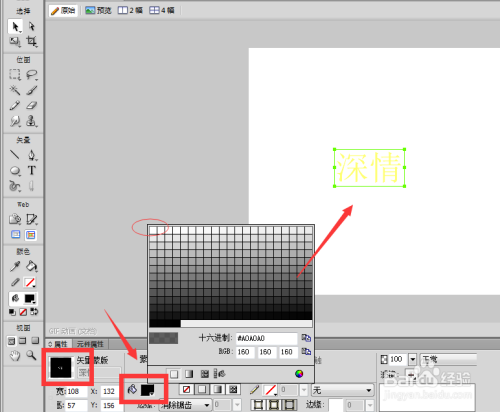The image size is (500, 412).
Task: Select the Line tool
Action: 15,154
